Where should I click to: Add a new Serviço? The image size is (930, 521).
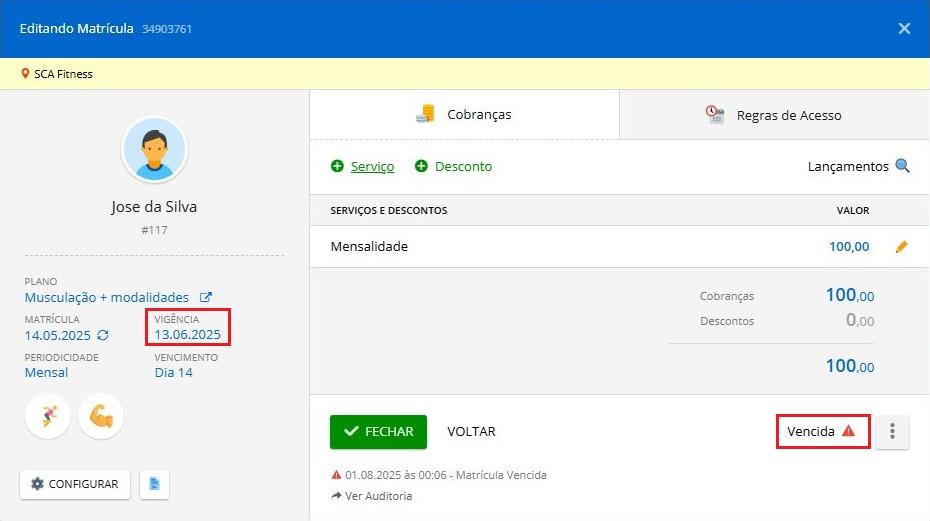(x=362, y=166)
